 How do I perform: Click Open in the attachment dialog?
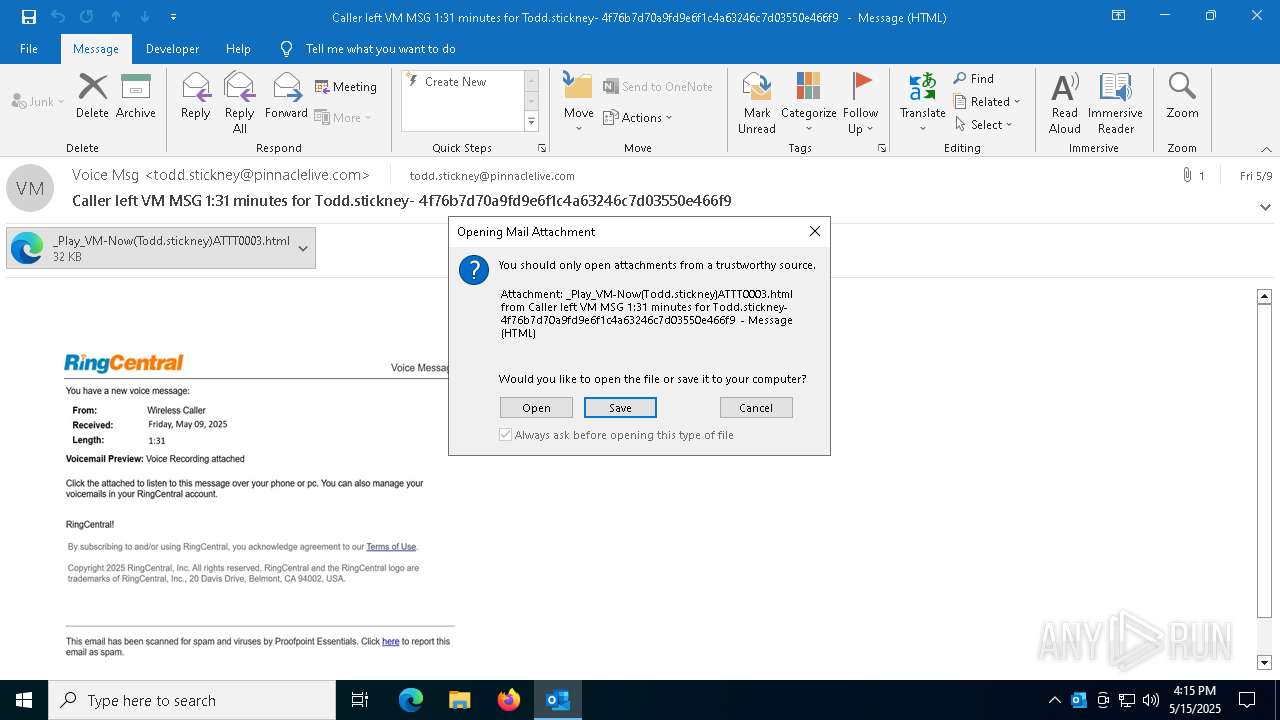coord(536,408)
